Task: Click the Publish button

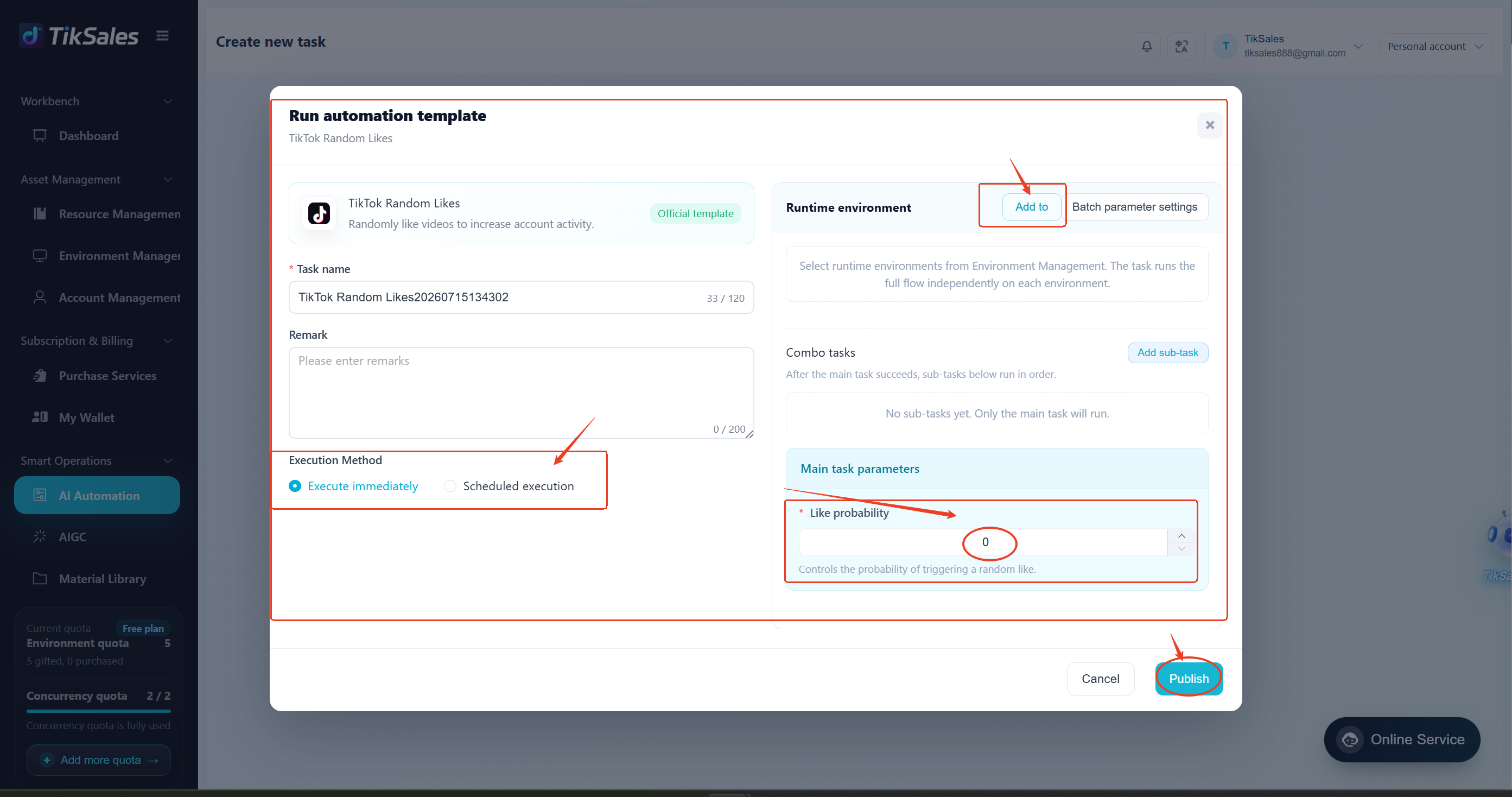Action: pyautogui.click(x=1189, y=678)
